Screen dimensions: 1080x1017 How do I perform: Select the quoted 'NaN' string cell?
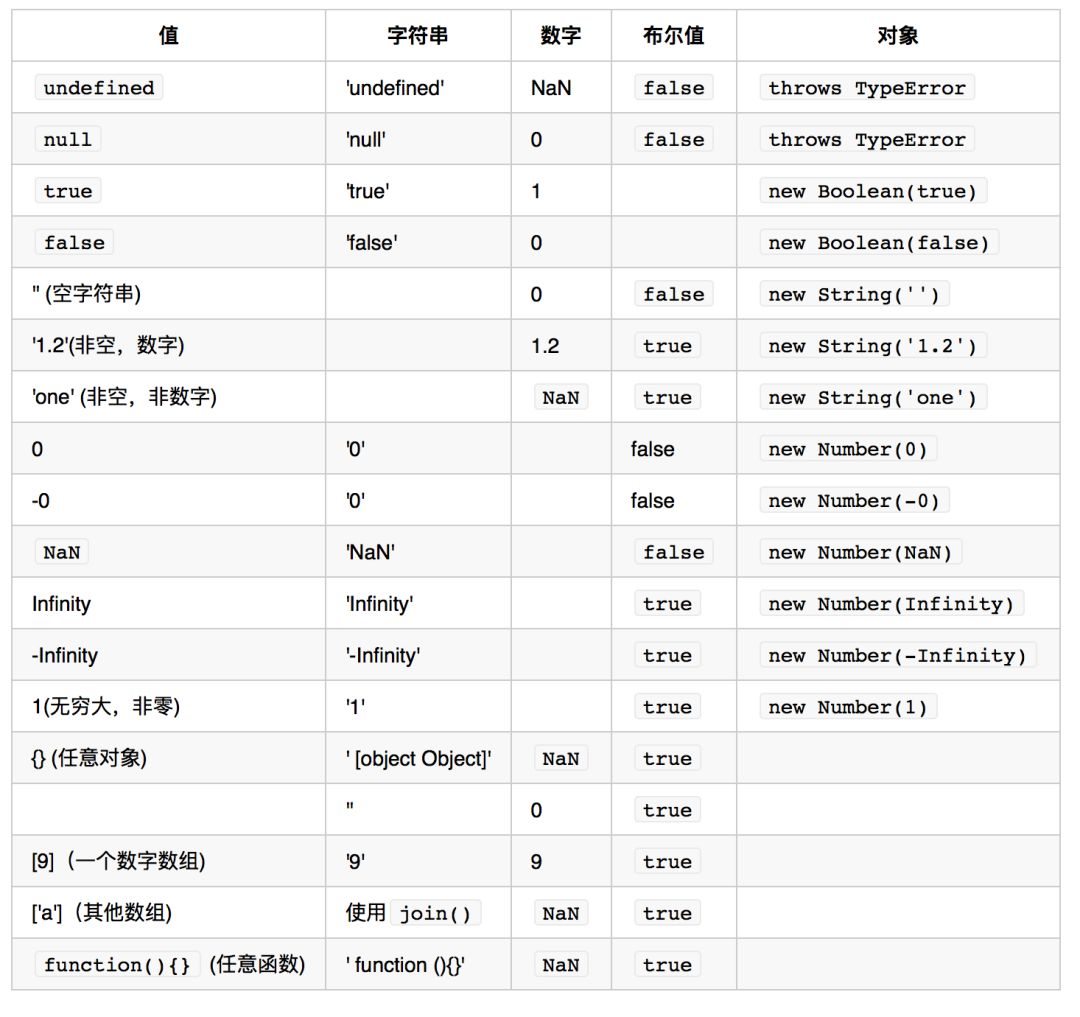point(371,552)
